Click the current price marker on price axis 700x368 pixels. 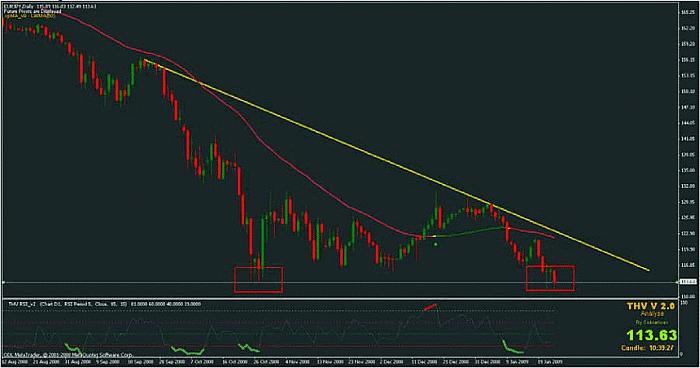point(688,282)
